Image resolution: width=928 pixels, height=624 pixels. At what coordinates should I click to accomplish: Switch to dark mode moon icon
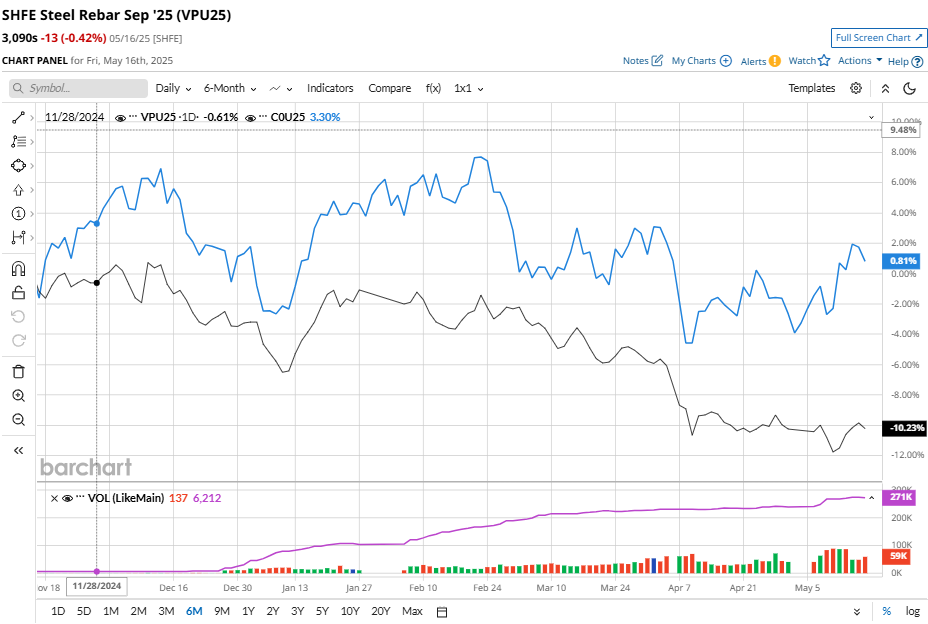(909, 88)
